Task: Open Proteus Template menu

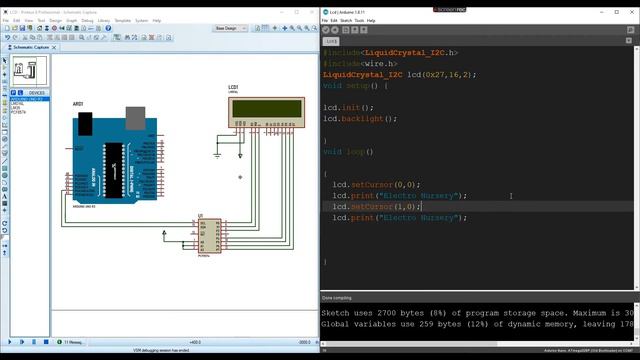Action: coord(122,20)
